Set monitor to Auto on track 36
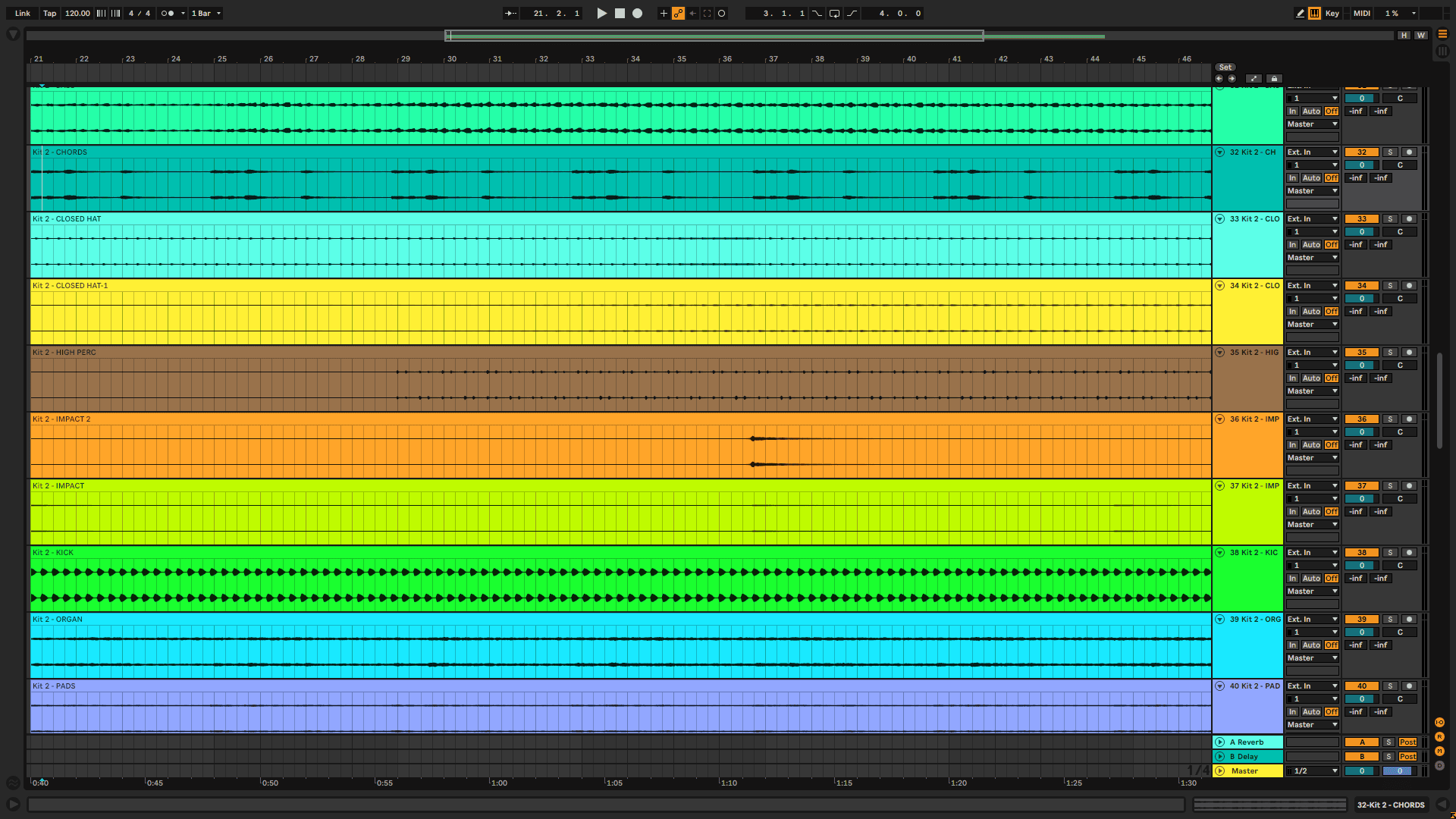This screenshot has width=1456, height=819. [1311, 445]
